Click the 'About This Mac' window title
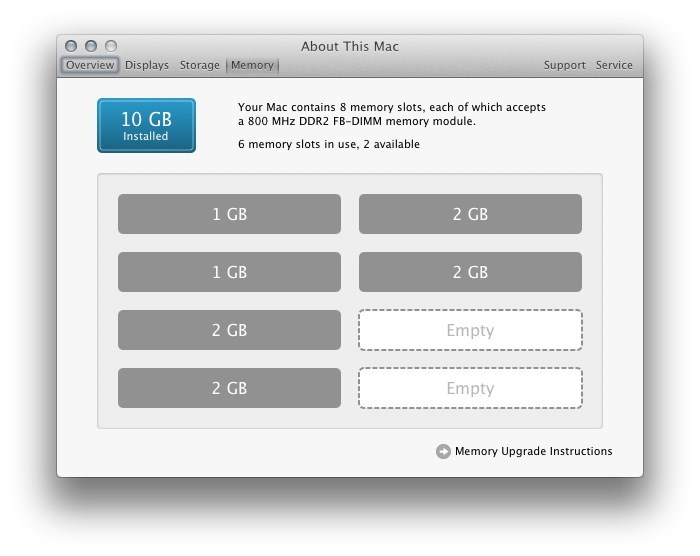The height and width of the screenshot is (556, 700). coord(350,46)
